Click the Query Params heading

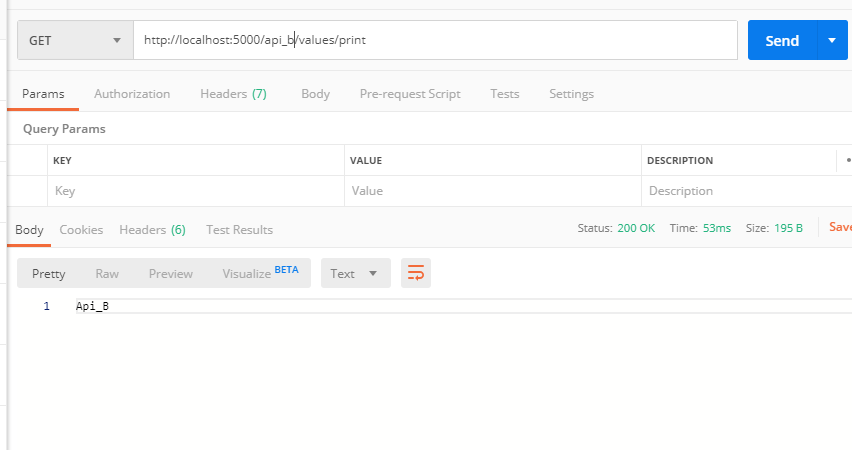[64, 129]
